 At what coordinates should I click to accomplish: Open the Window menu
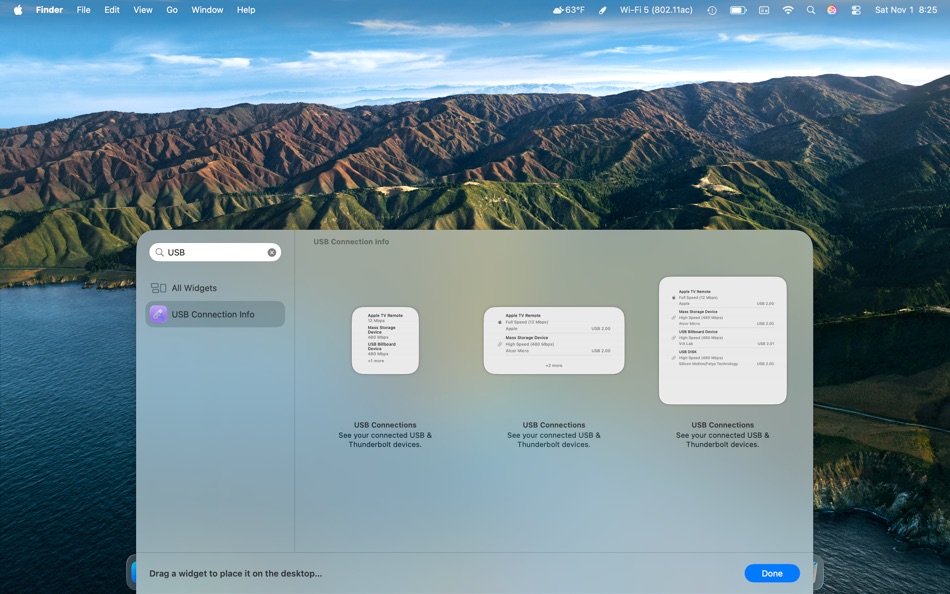click(x=207, y=9)
